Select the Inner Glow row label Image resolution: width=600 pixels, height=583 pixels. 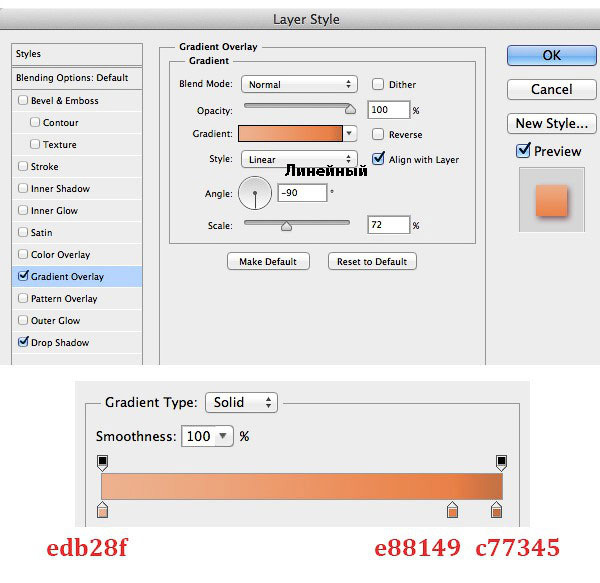(x=54, y=210)
